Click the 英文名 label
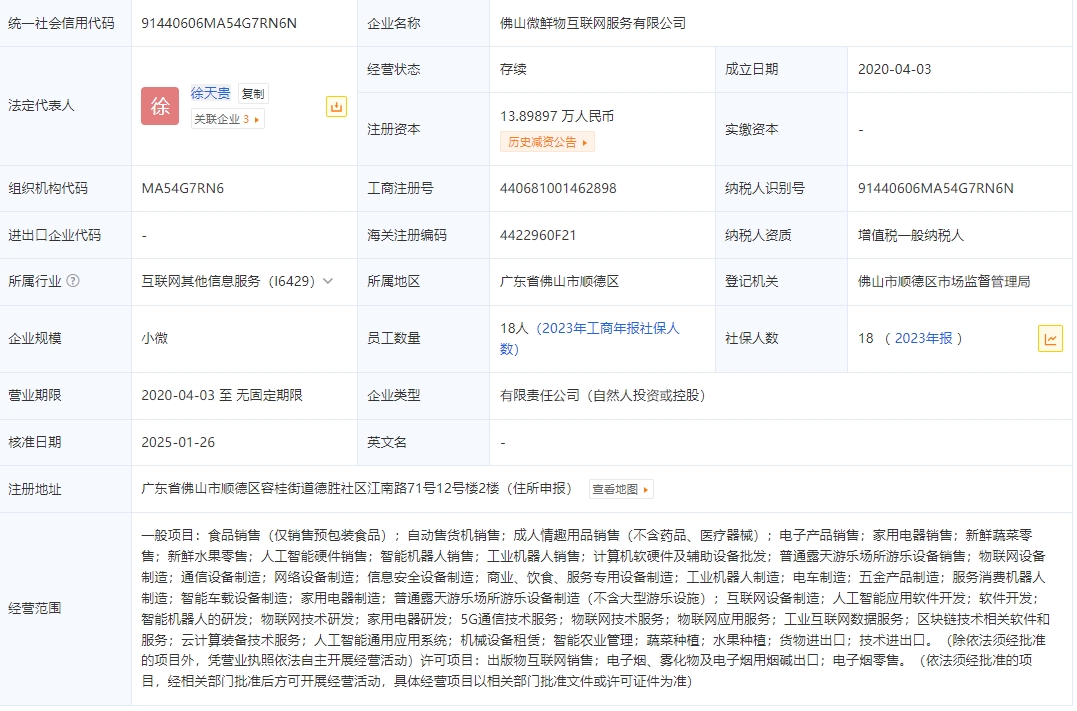Screen dimensions: 1077x711 click(x=387, y=442)
